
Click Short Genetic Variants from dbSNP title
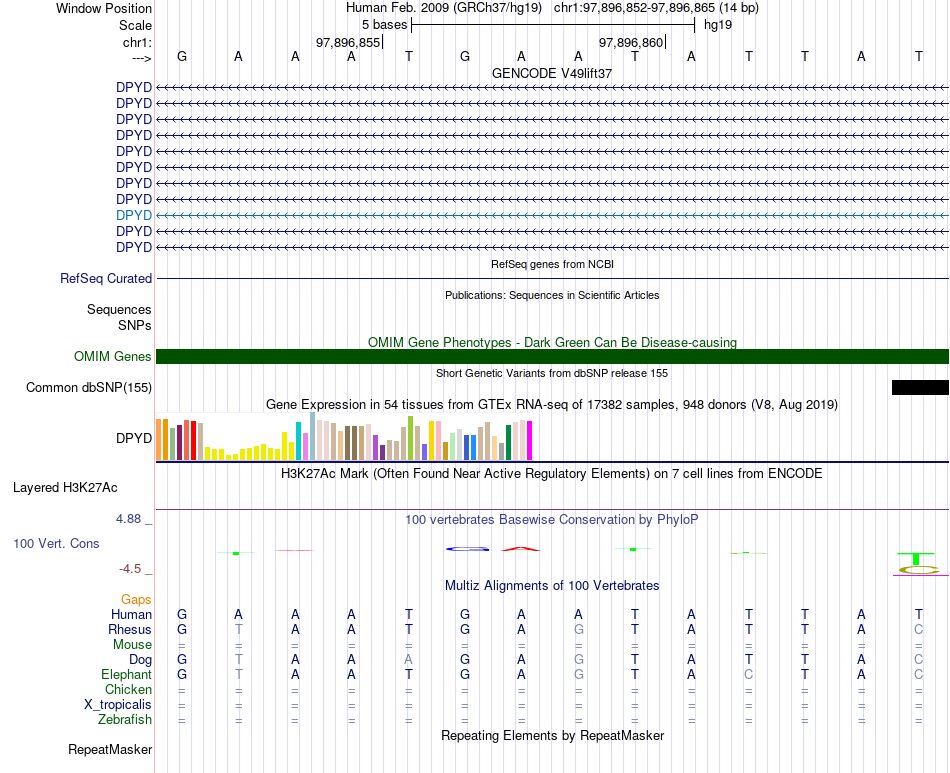[x=552, y=373]
